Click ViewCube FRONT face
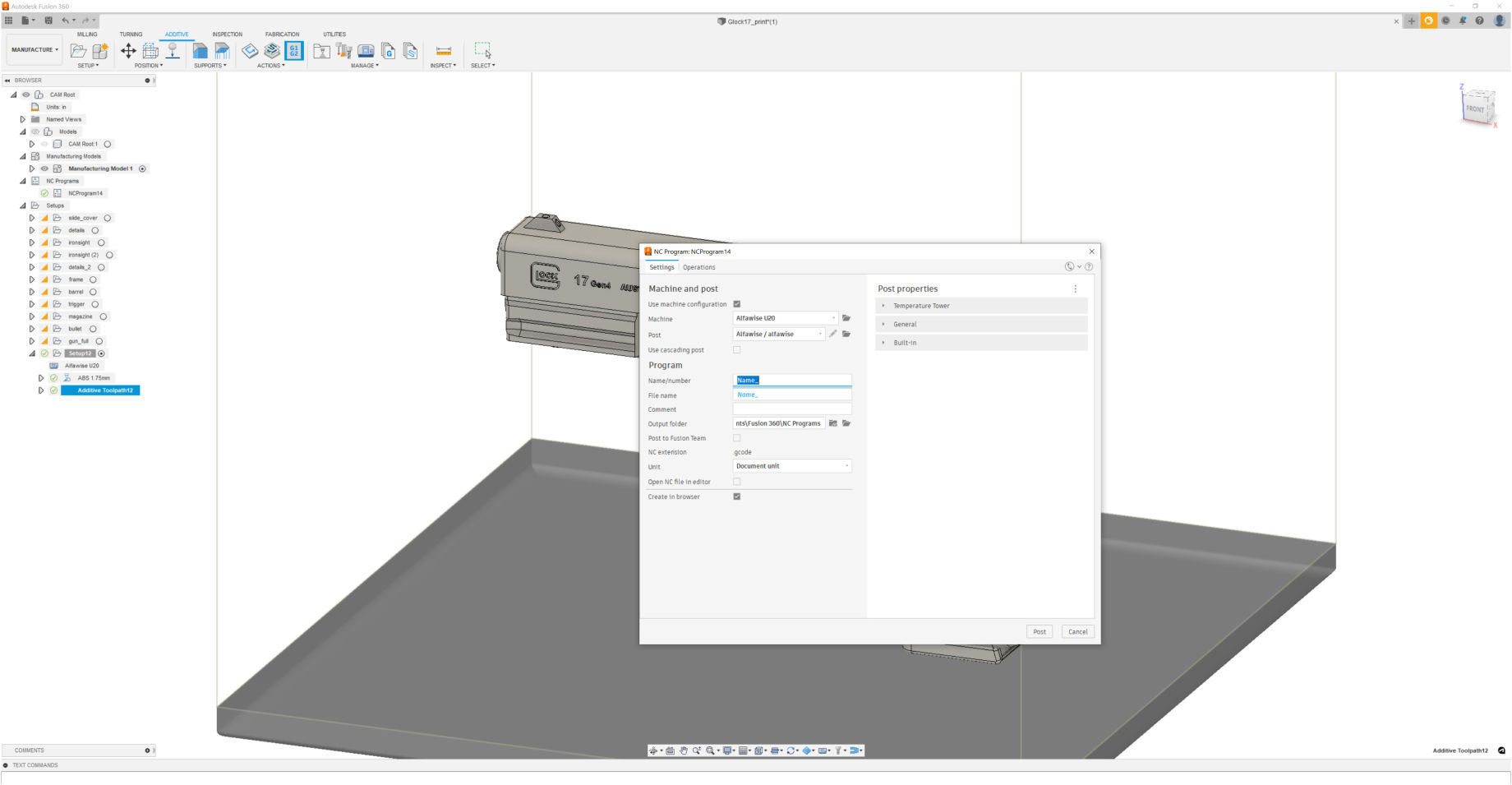Image resolution: width=1512 pixels, height=785 pixels. pos(1476,109)
